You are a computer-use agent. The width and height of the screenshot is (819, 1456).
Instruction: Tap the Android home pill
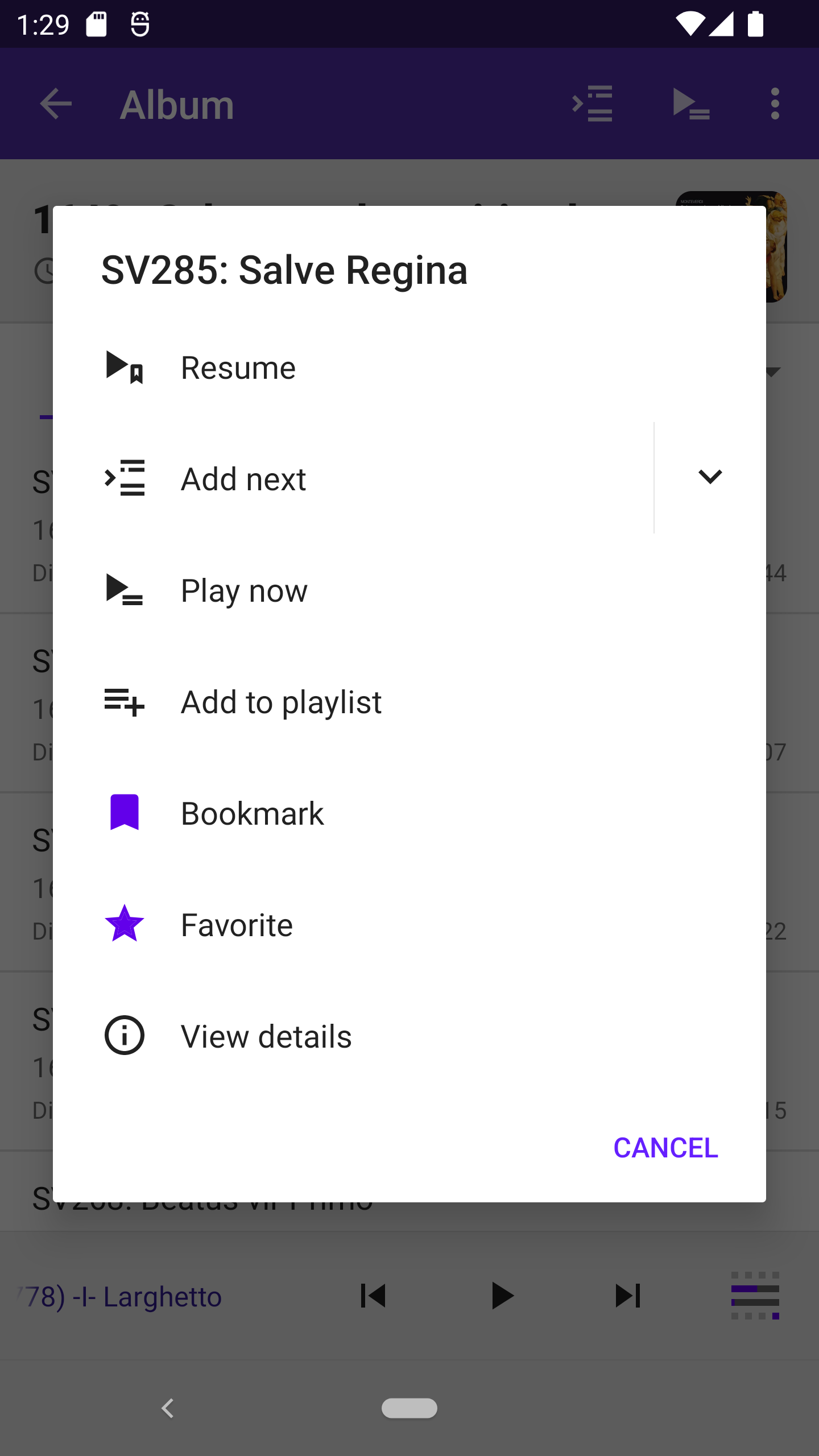click(409, 1408)
